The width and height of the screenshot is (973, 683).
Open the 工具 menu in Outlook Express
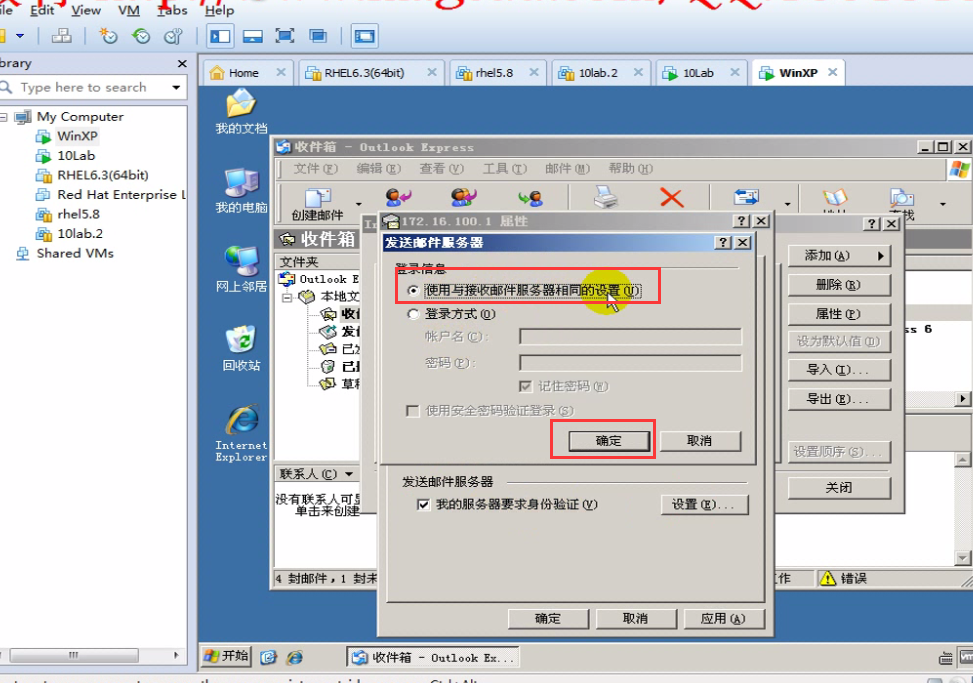pyautogui.click(x=504, y=169)
